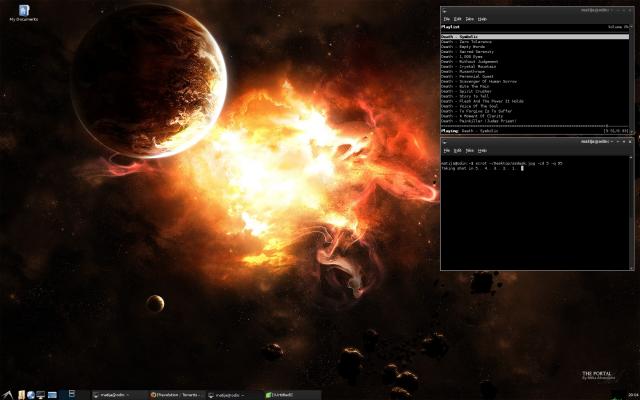This screenshot has width=640, height=400.
Task: Open Edit menu in the playlist window
Action: point(458,19)
